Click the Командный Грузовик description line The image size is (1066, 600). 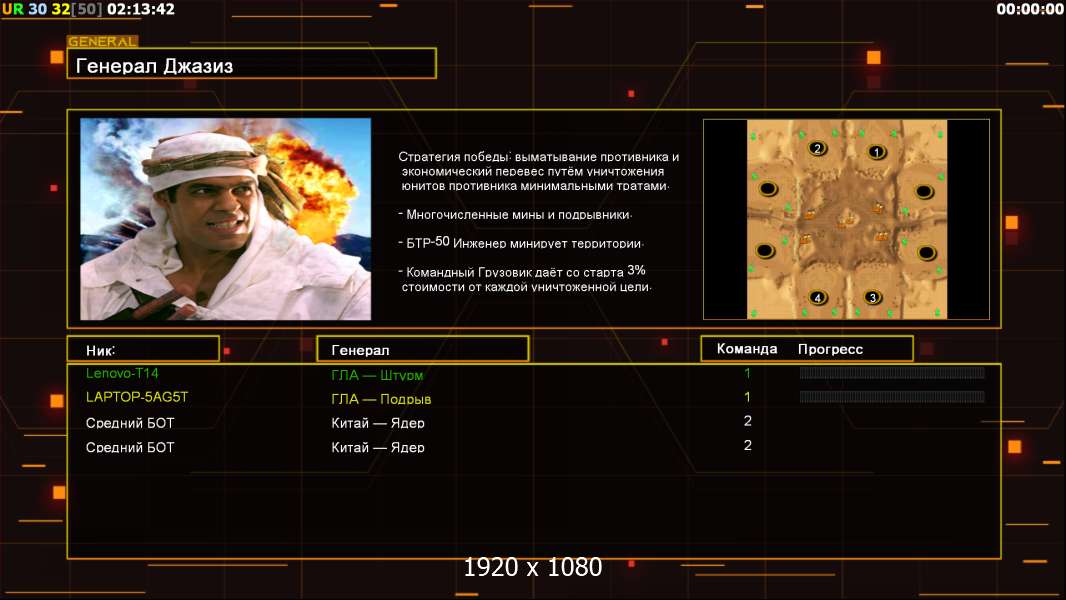click(525, 279)
